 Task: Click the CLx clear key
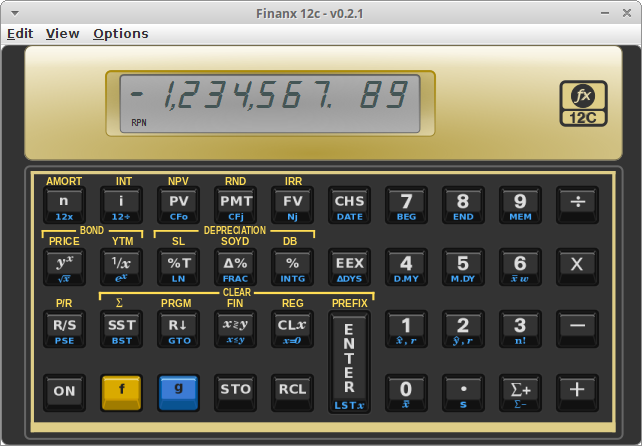click(292, 329)
